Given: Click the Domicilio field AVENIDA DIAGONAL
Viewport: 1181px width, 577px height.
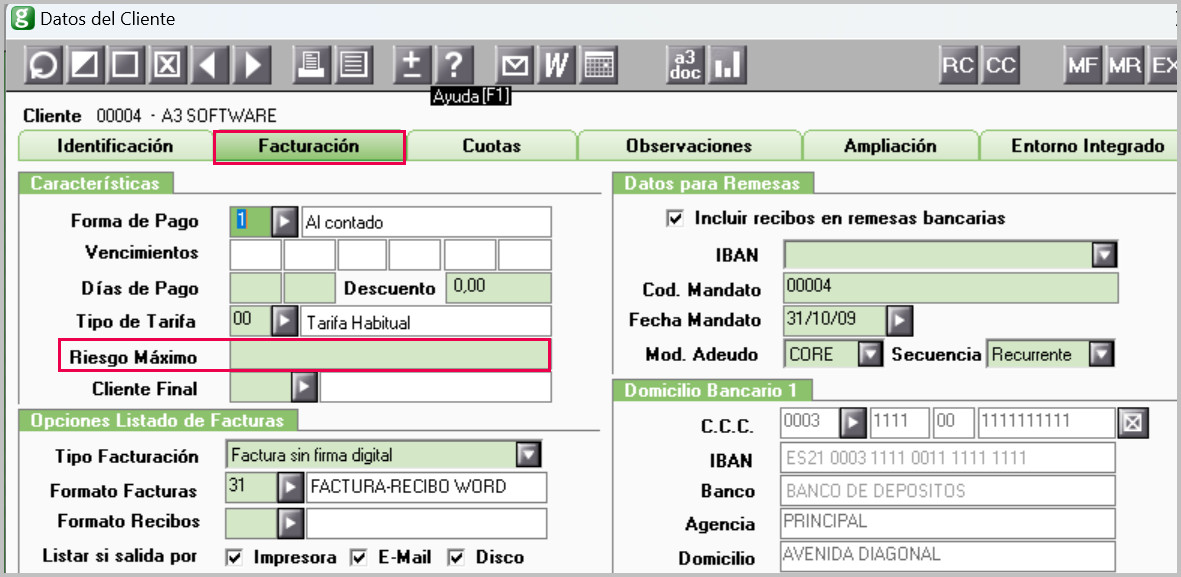Looking at the screenshot, I should pos(948,557).
